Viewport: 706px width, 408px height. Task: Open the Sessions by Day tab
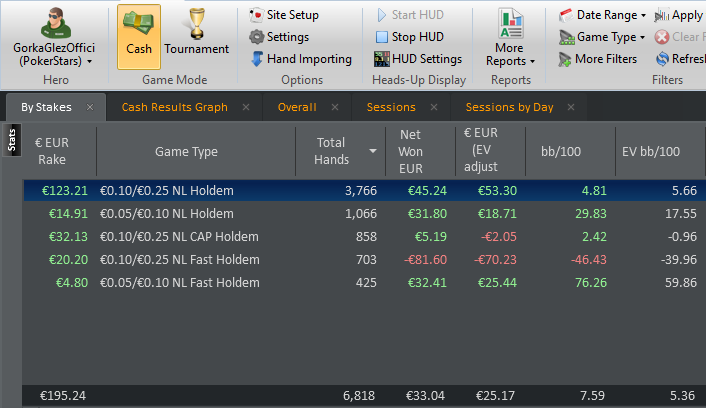click(509, 107)
